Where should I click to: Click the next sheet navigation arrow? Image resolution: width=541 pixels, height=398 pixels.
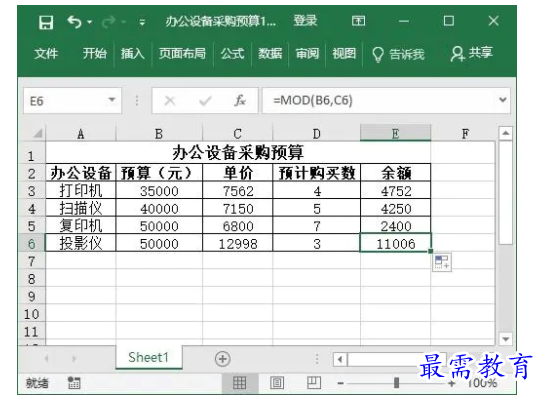[73, 359]
